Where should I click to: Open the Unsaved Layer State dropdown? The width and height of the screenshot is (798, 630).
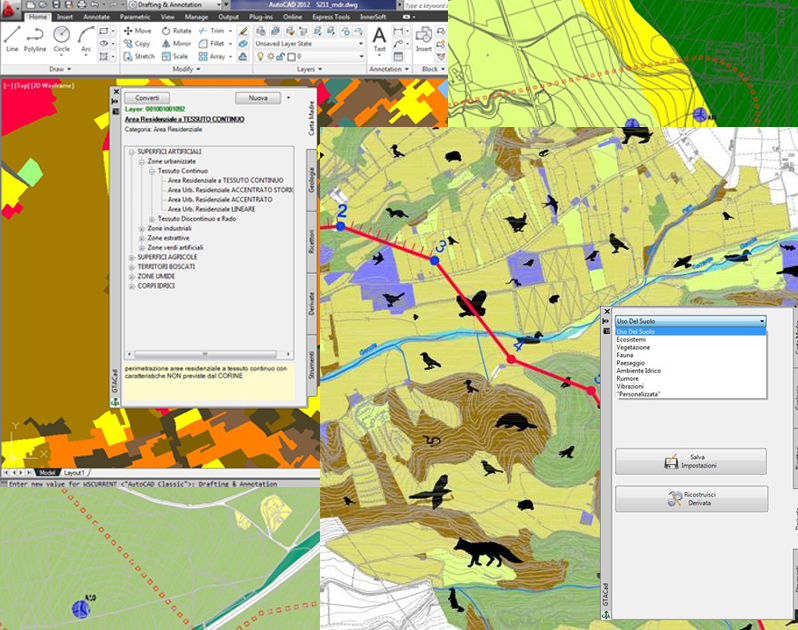(x=309, y=44)
